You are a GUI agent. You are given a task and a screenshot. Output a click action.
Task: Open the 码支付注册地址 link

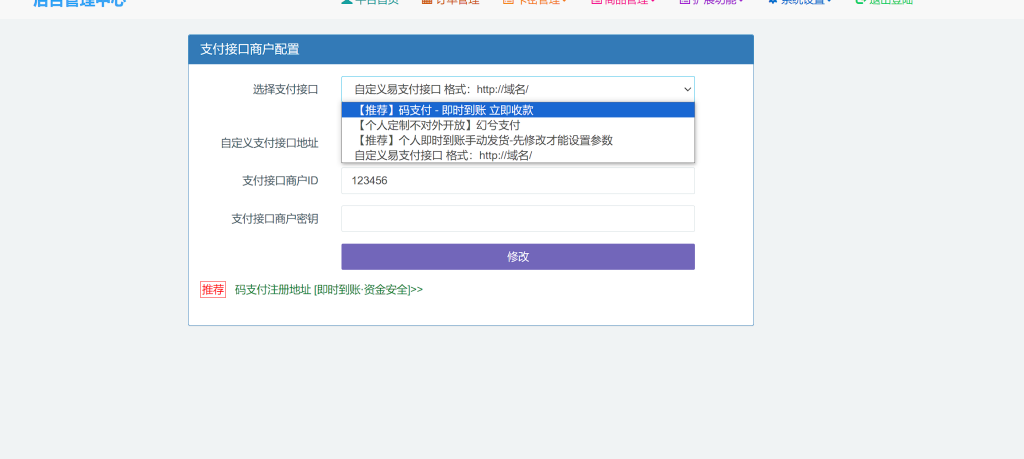pos(328,290)
